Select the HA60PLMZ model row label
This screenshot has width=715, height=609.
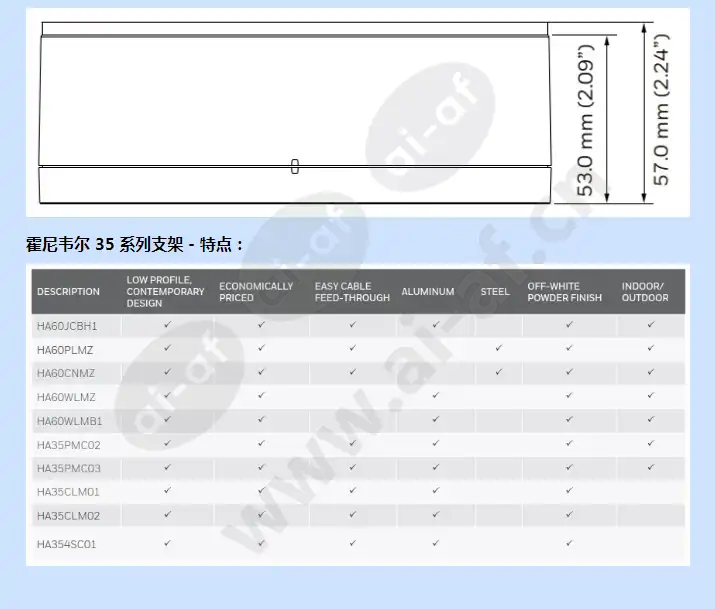(65, 350)
